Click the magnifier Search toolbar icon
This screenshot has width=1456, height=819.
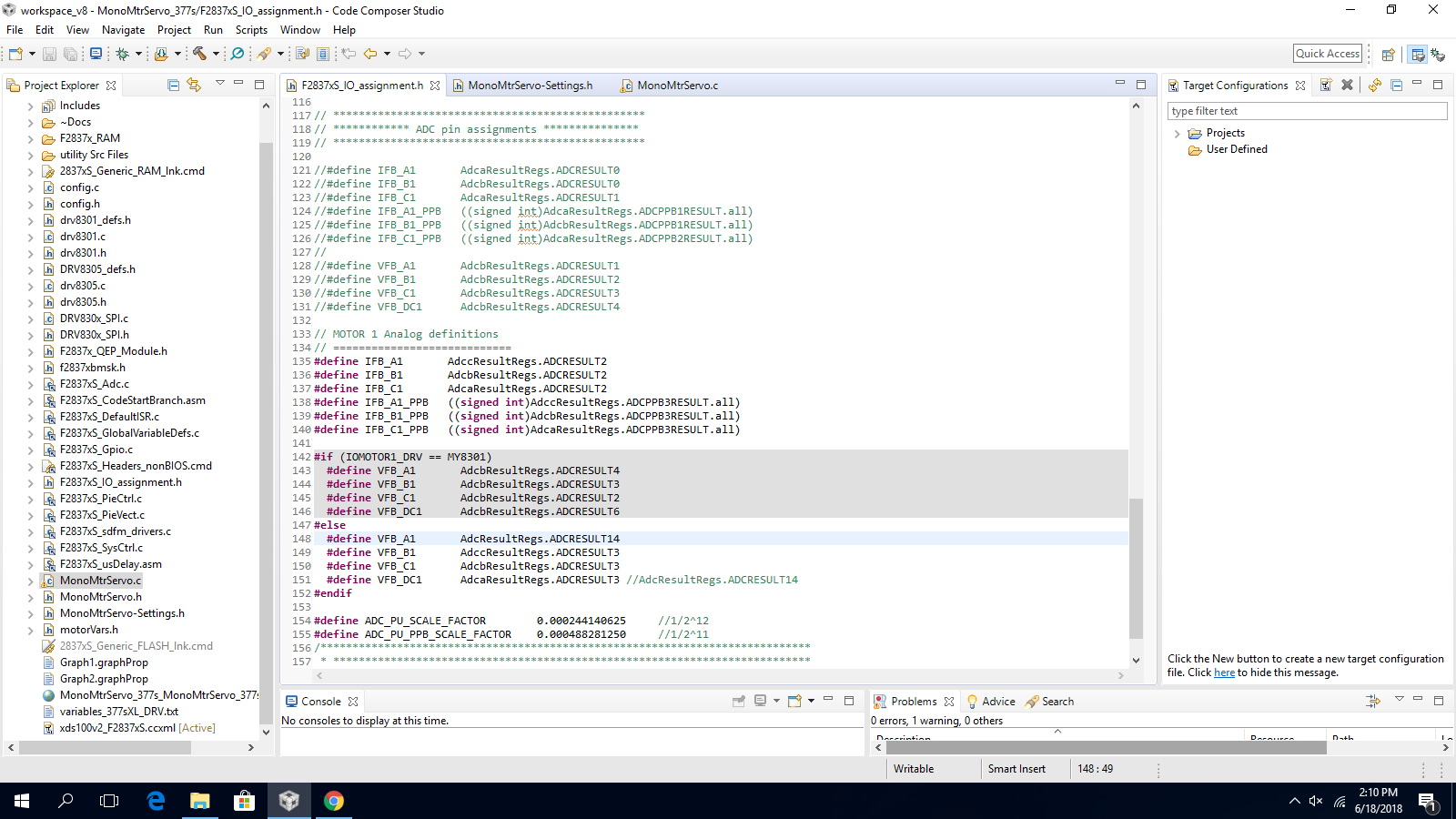pyautogui.click(x=238, y=54)
